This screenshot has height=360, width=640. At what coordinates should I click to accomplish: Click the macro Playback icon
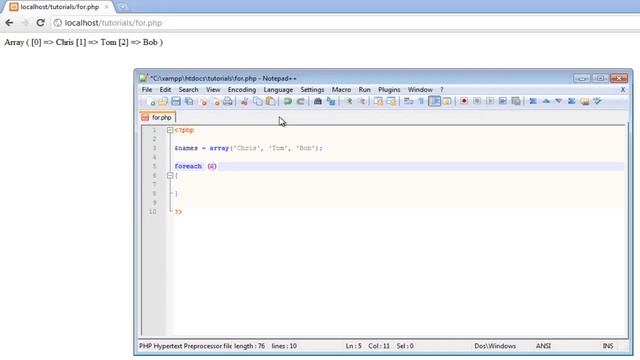490,101
